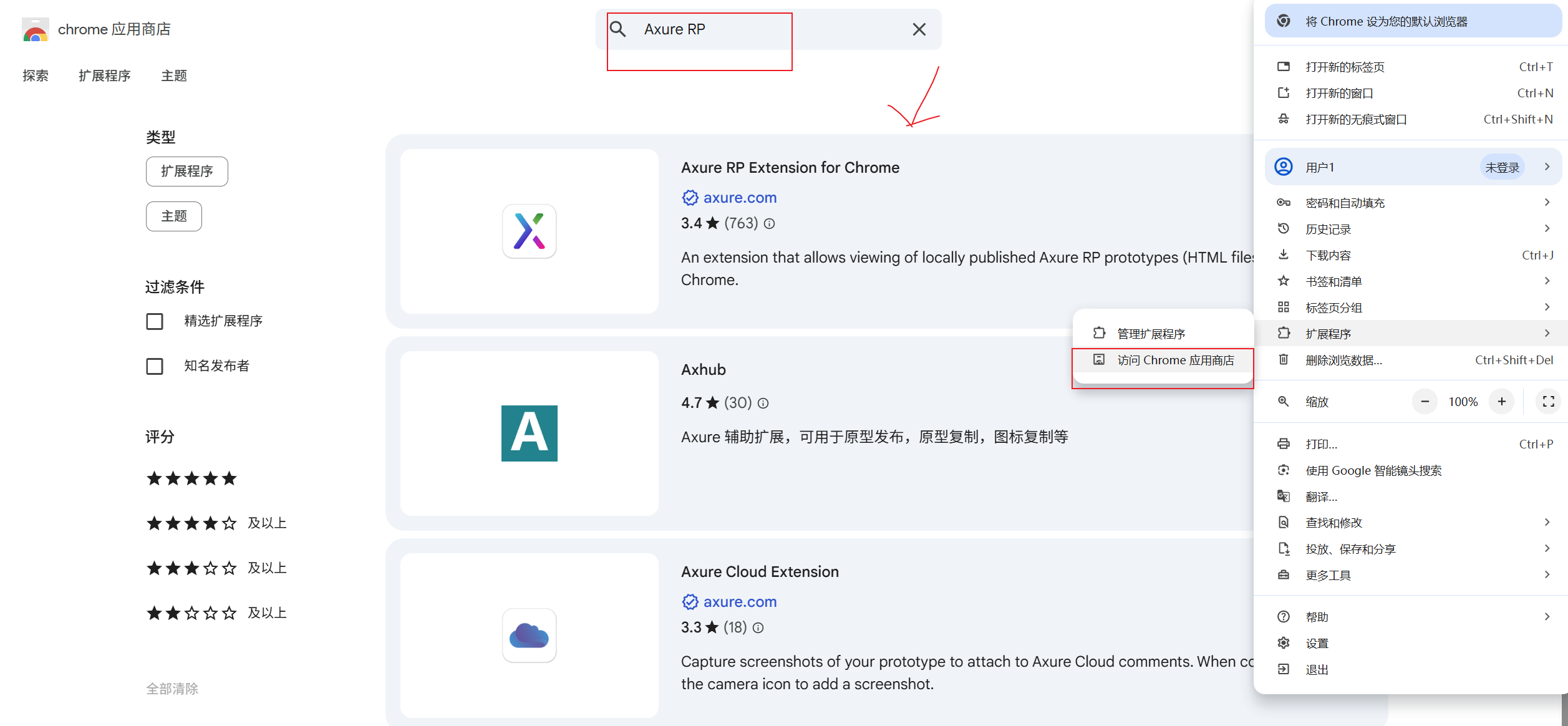Select the five-star rating filter
Image resolution: width=1568 pixels, height=726 pixels.
point(191,478)
